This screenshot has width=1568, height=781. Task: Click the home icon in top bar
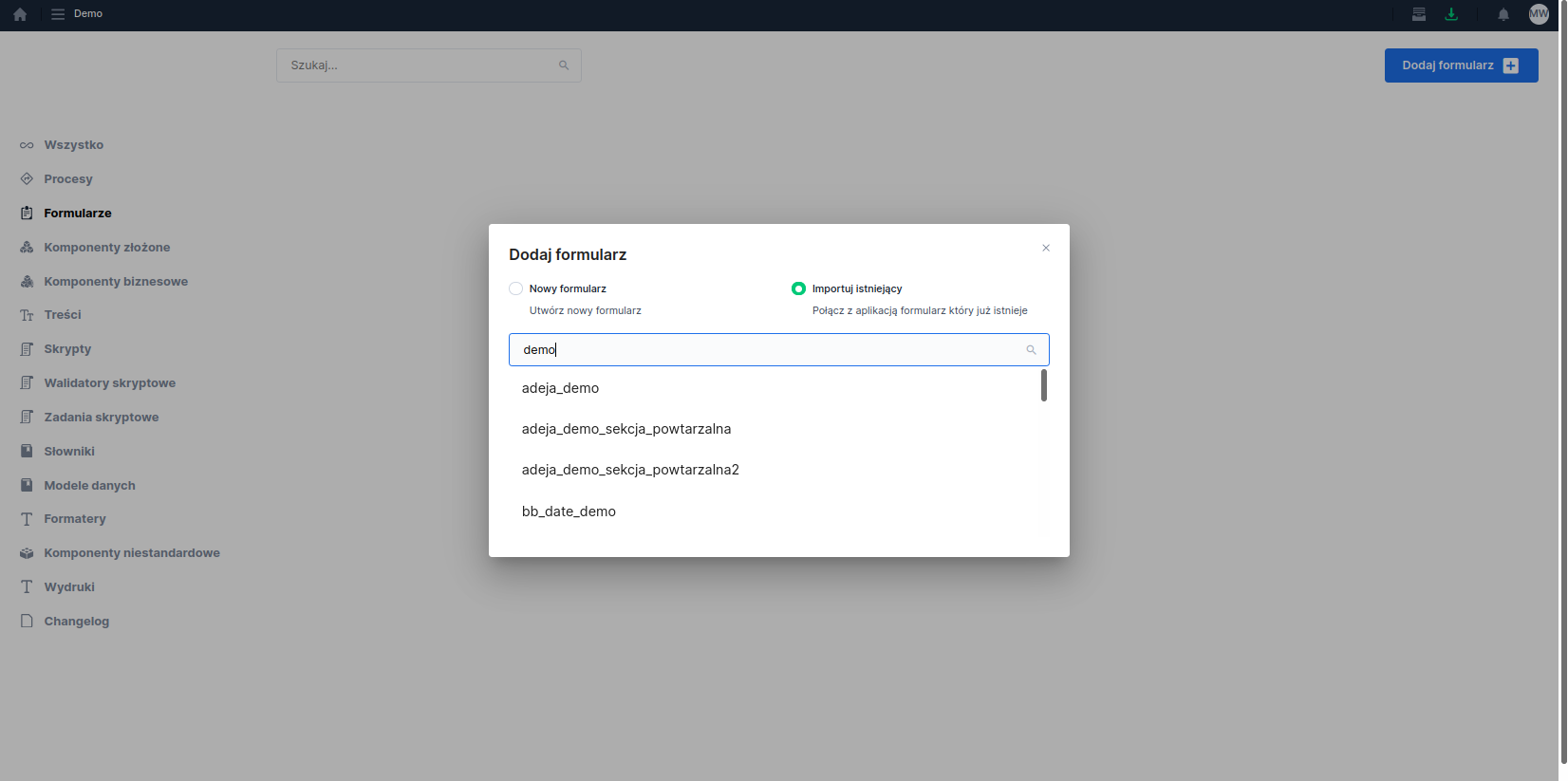pyautogui.click(x=20, y=14)
